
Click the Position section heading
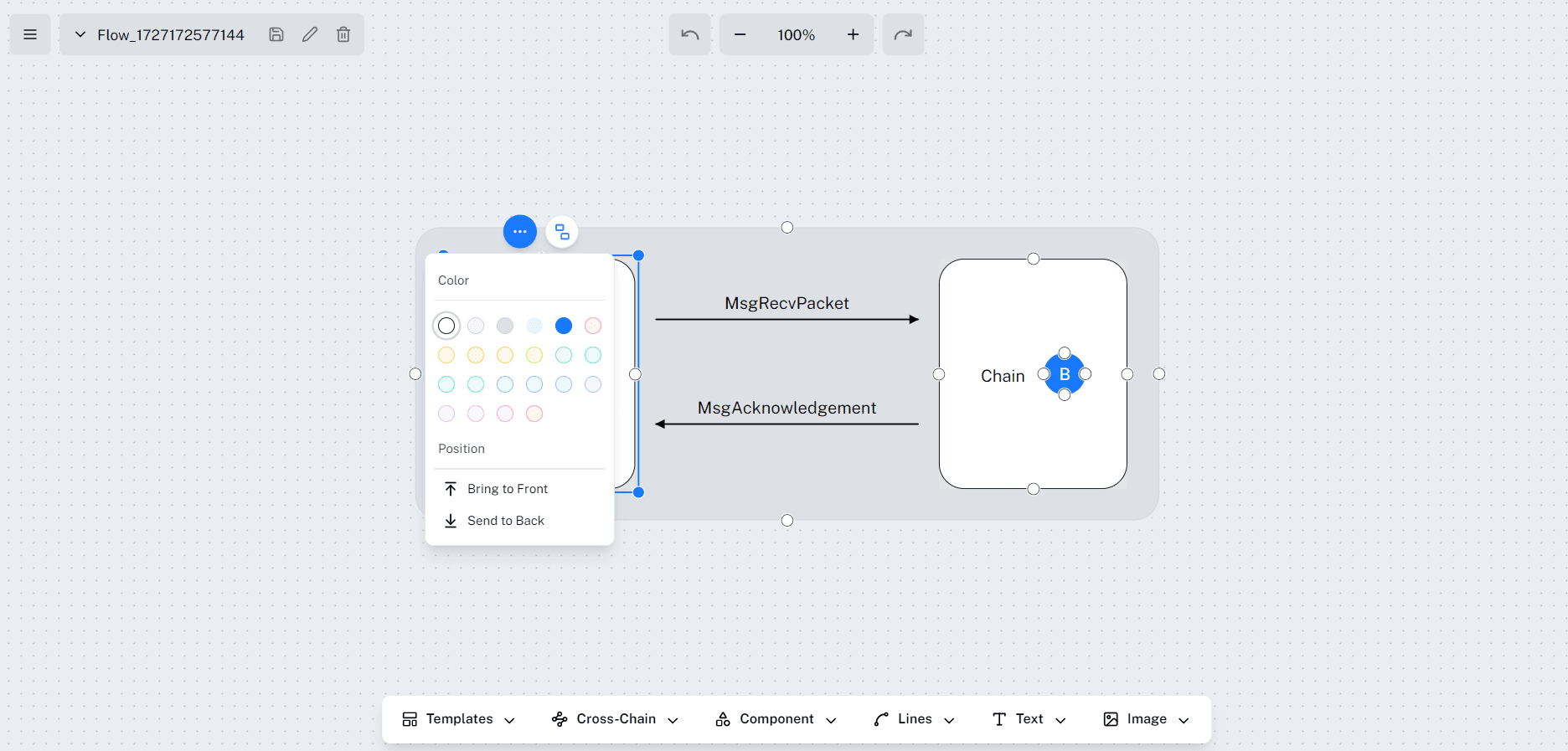[x=462, y=449]
